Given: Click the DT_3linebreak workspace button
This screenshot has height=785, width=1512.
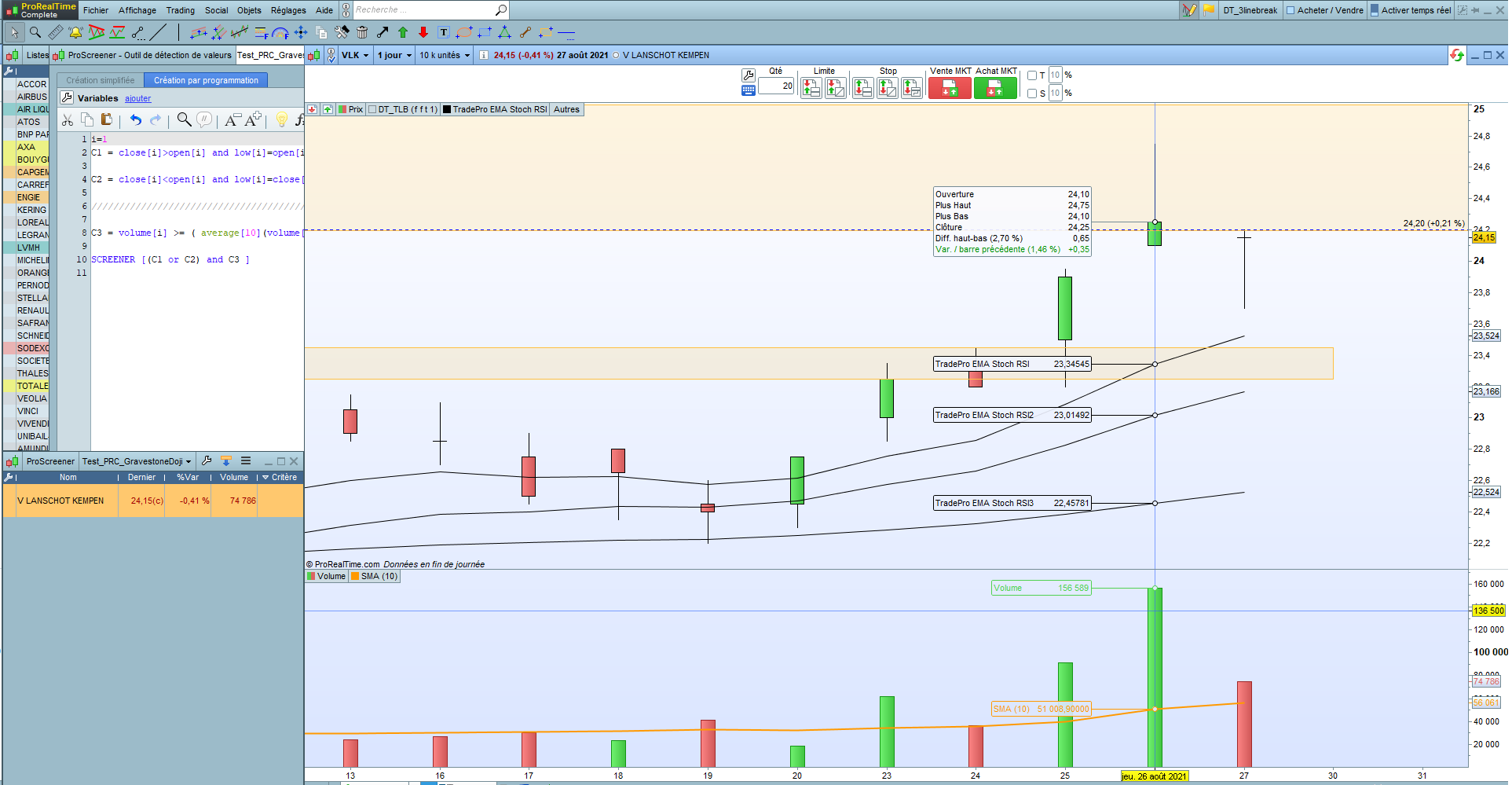Looking at the screenshot, I should [x=1250, y=10].
